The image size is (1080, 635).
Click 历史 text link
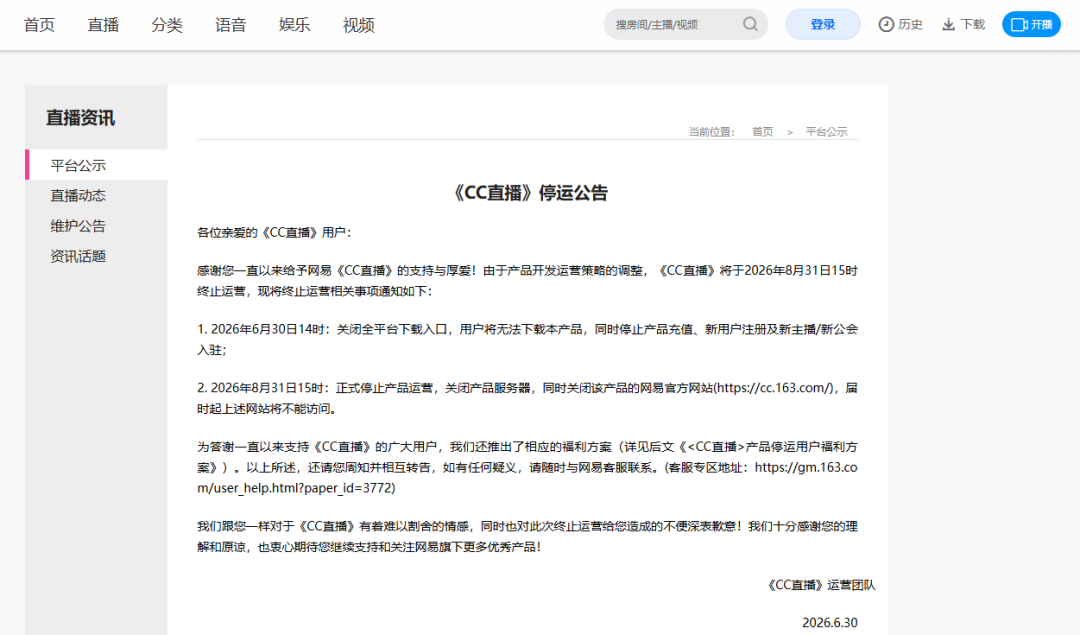coord(910,25)
